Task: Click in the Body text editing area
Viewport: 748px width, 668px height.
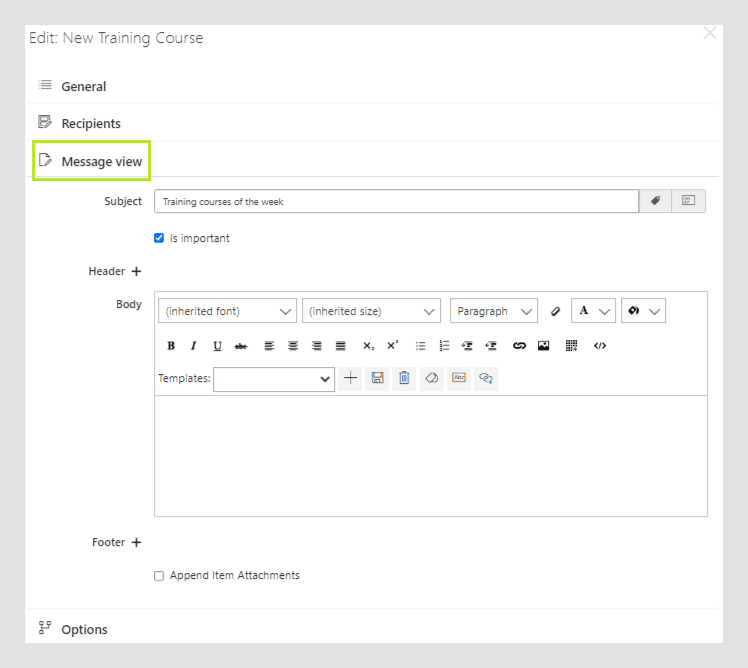Action: click(x=431, y=456)
